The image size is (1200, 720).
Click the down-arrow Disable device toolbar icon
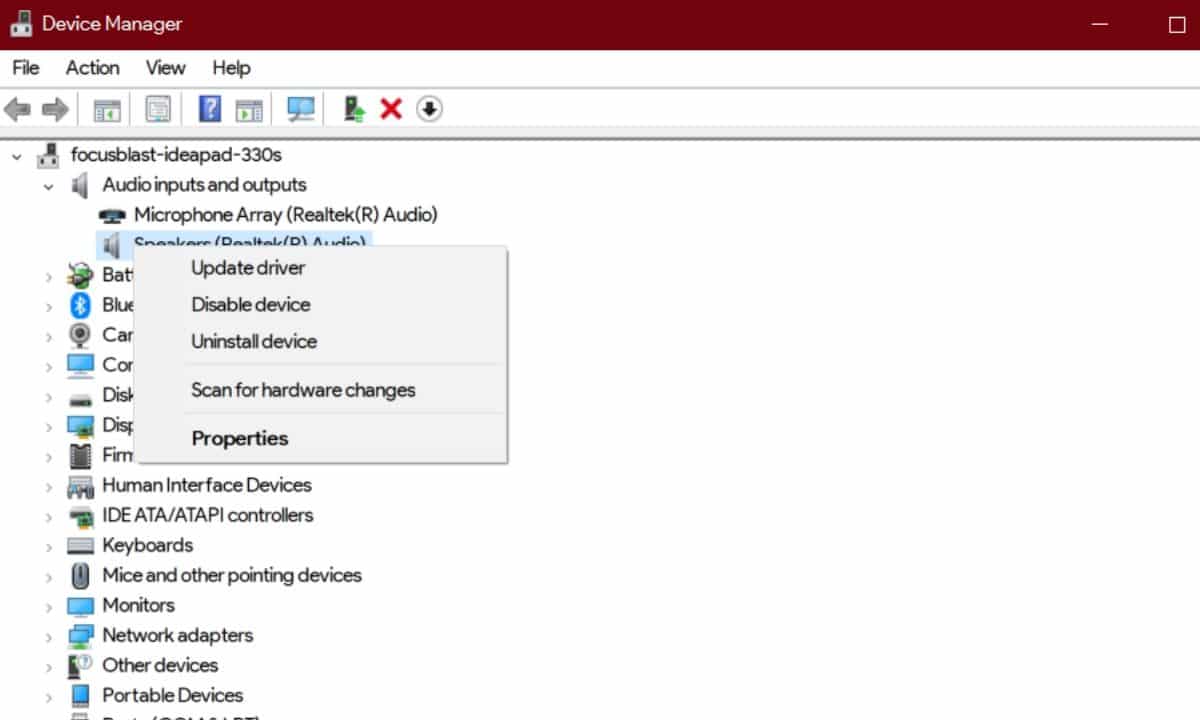(429, 109)
